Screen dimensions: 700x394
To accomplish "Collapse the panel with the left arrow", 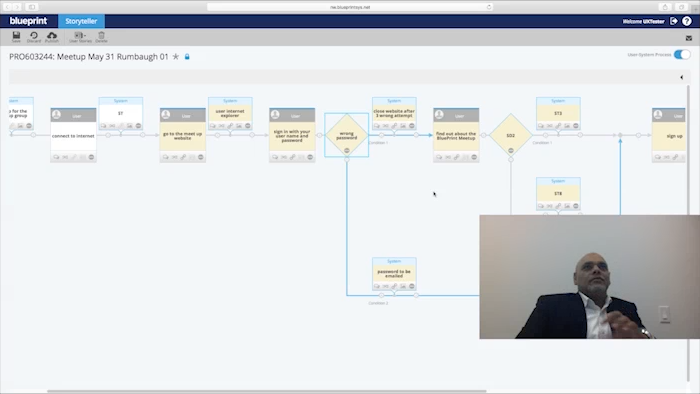I will coord(682,77).
